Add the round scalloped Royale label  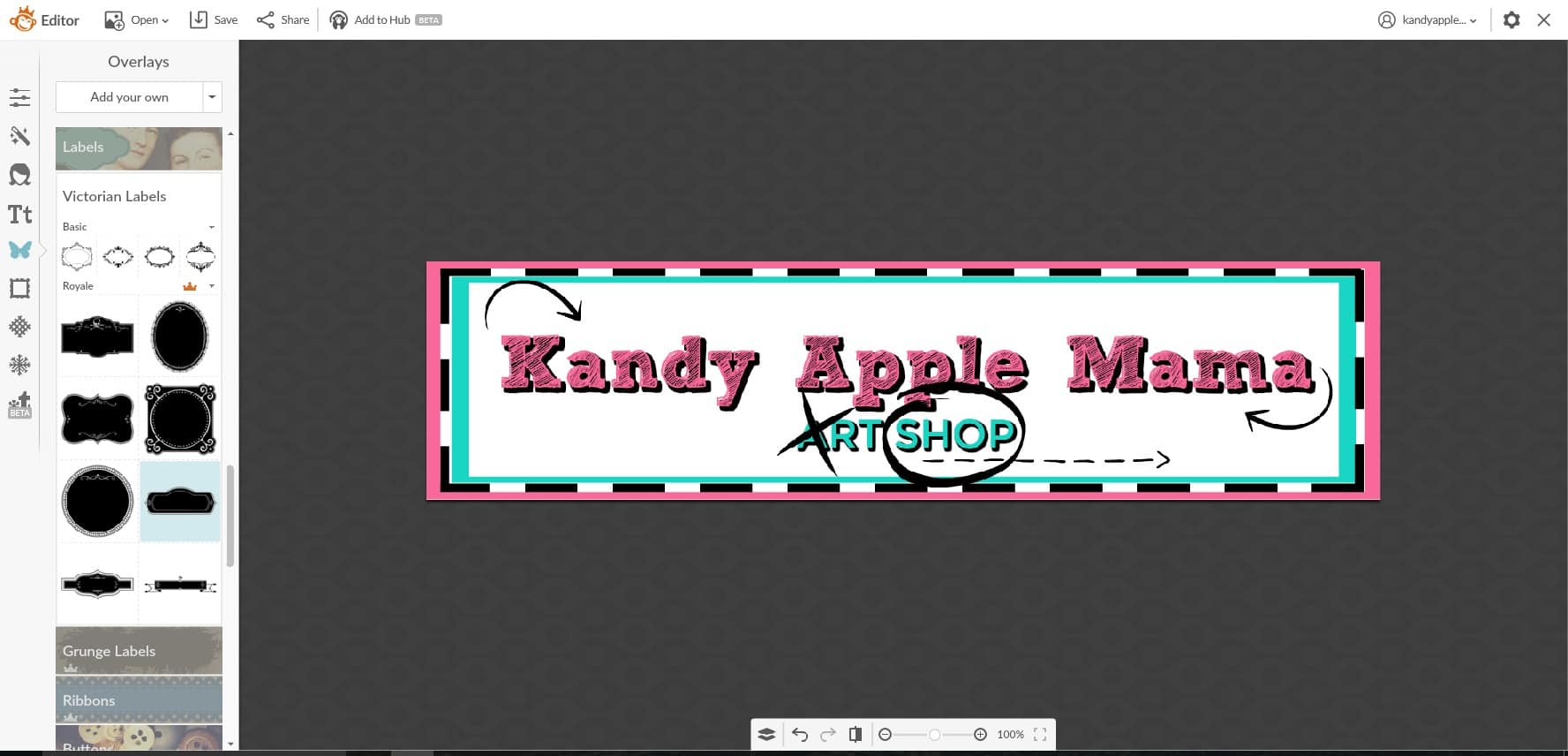pos(97,501)
